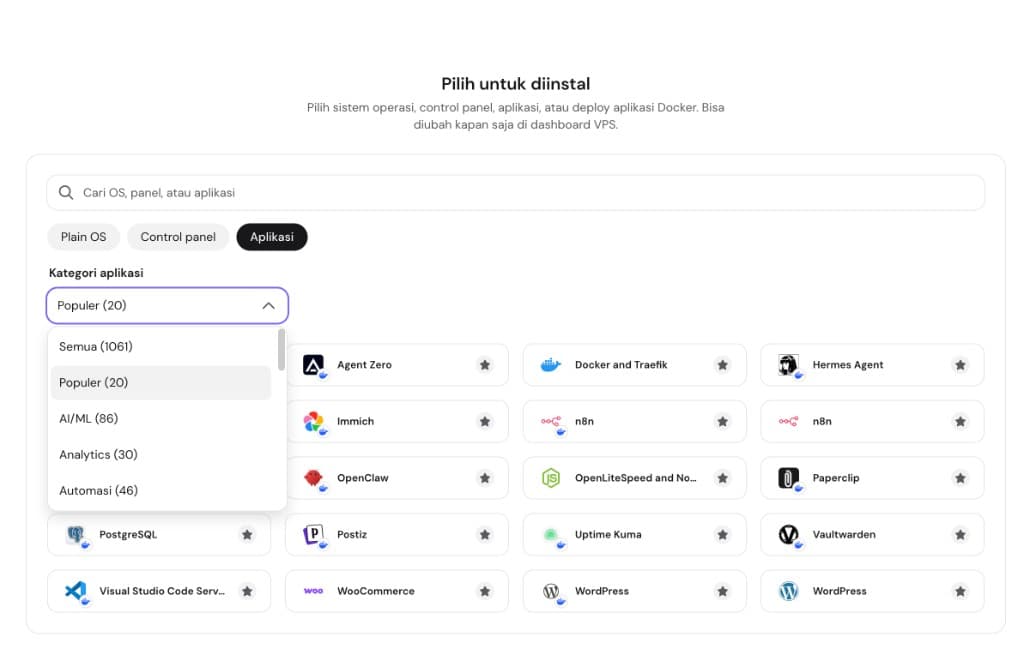Click the grey WordPress logo
Screen dimensions: 1024x655
551,591
